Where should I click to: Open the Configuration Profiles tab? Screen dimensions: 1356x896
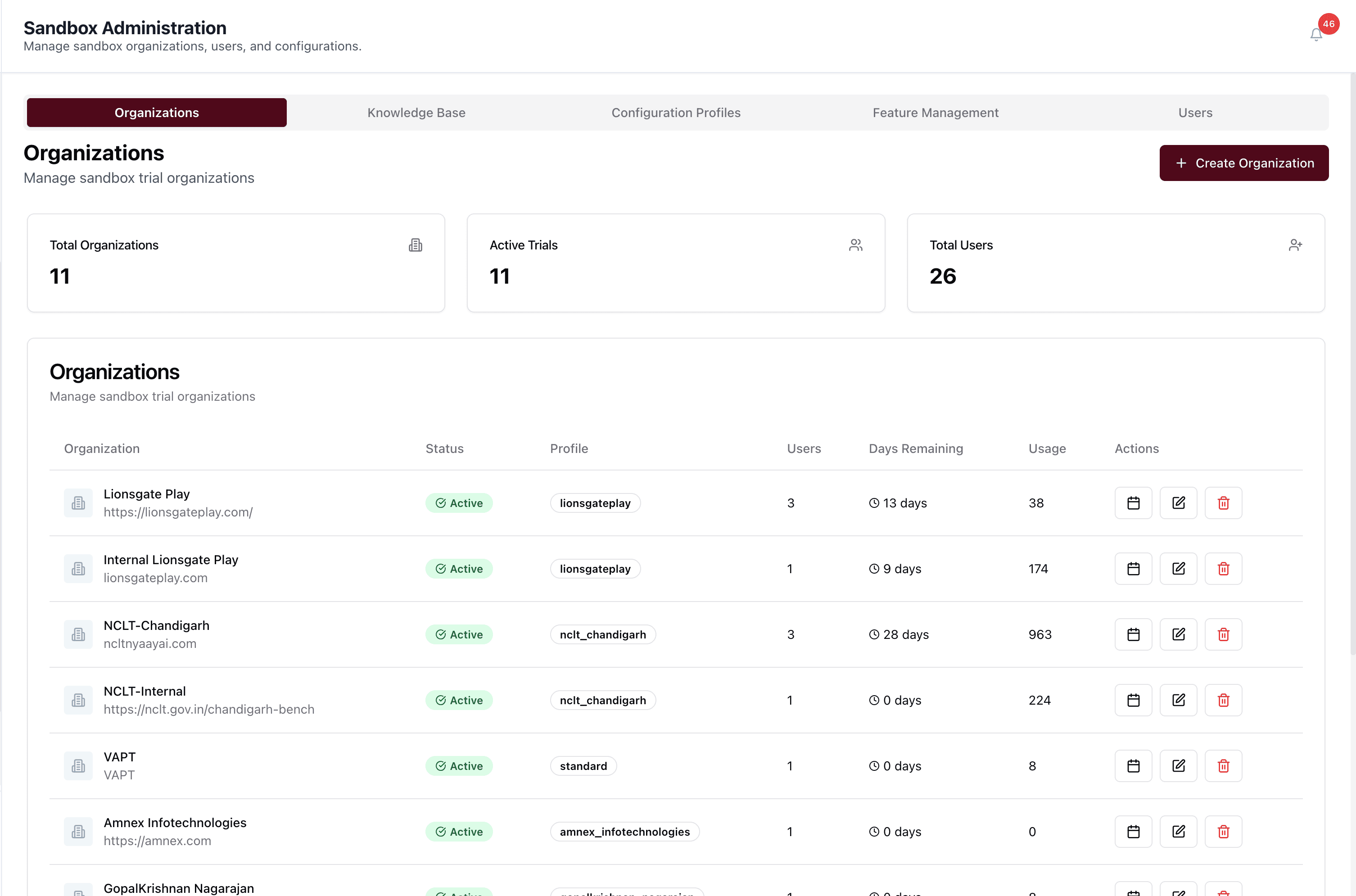676,113
